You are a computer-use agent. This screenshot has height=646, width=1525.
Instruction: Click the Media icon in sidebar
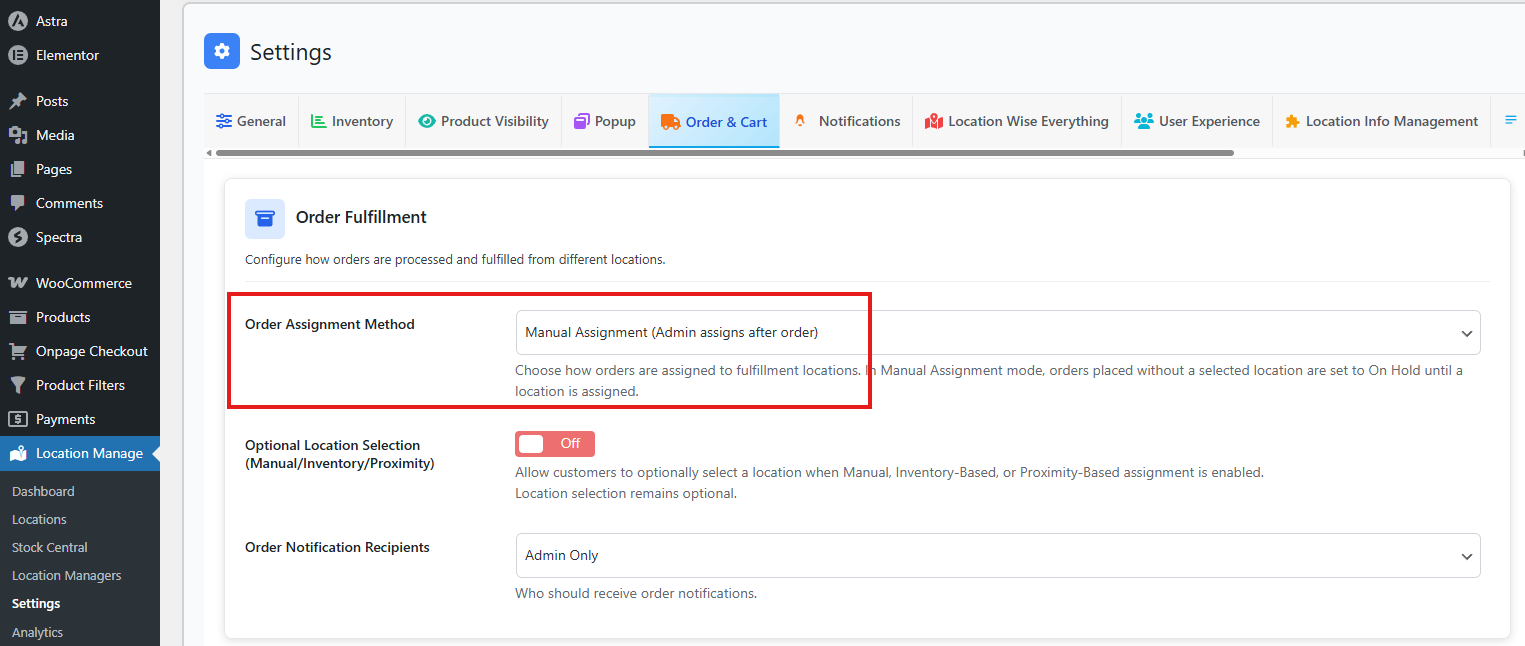[x=17, y=135]
